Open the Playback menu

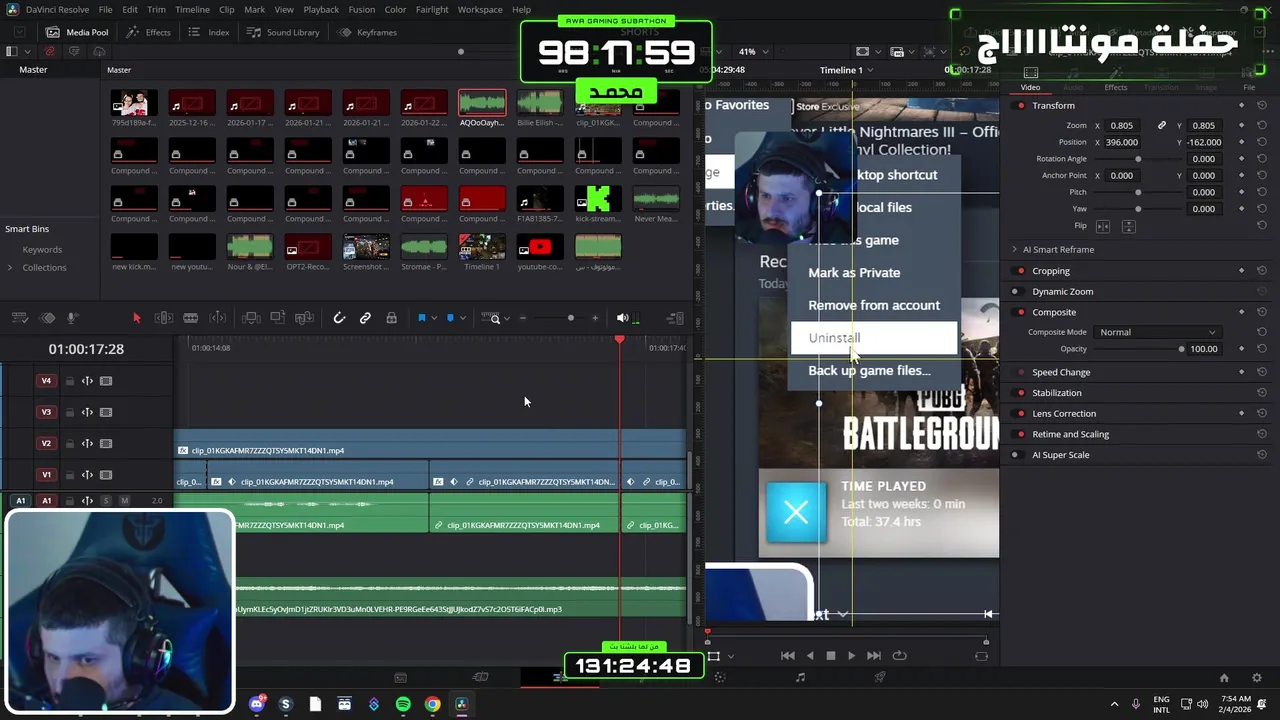pos(321,9)
